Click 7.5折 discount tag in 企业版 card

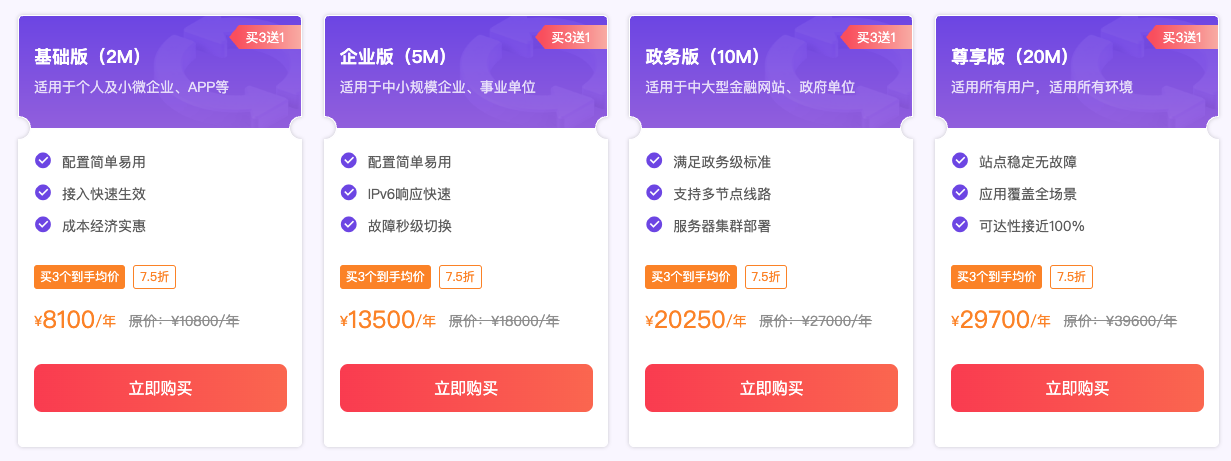coord(460,277)
